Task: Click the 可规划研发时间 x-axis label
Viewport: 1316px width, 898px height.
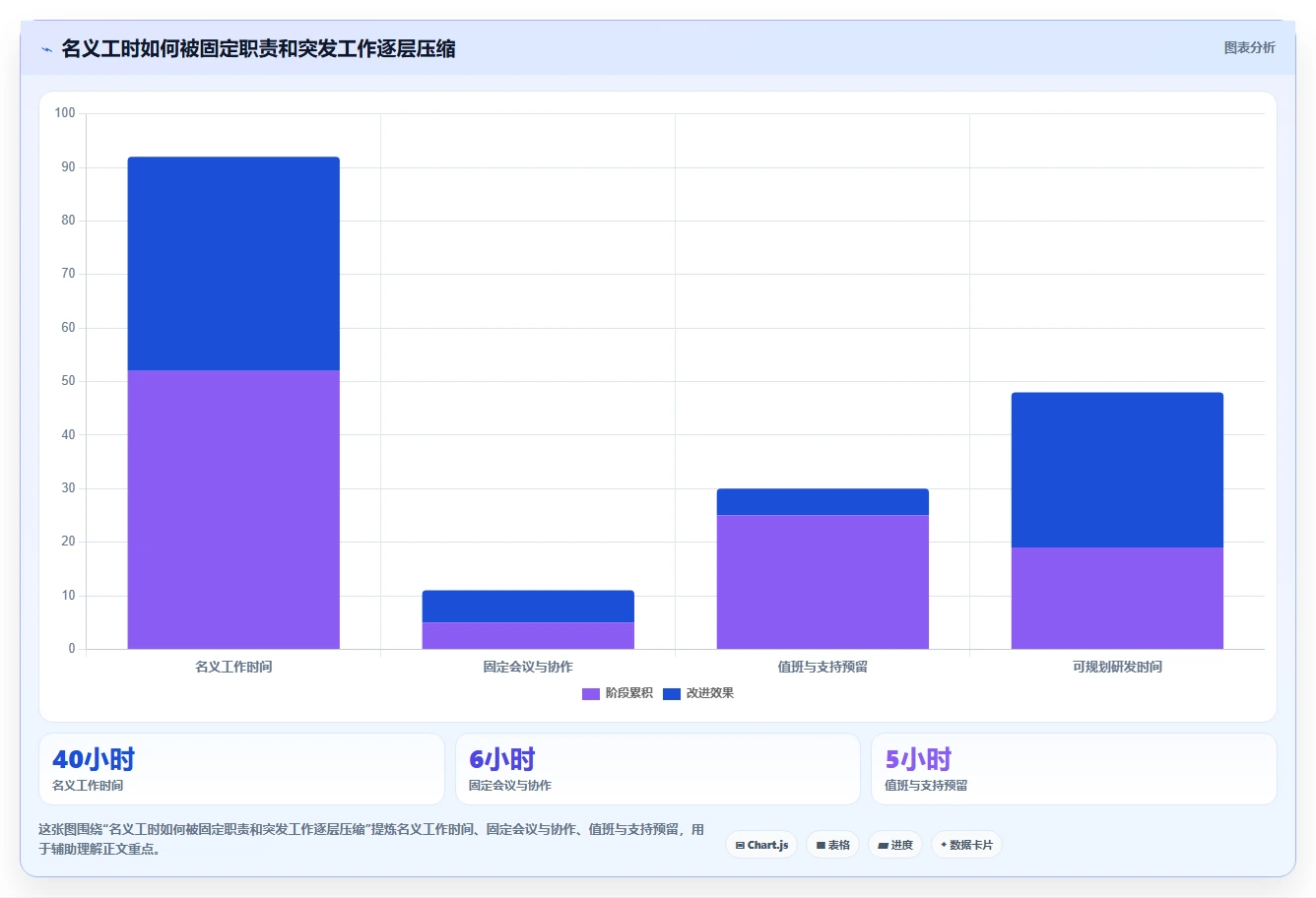Action: (1117, 667)
